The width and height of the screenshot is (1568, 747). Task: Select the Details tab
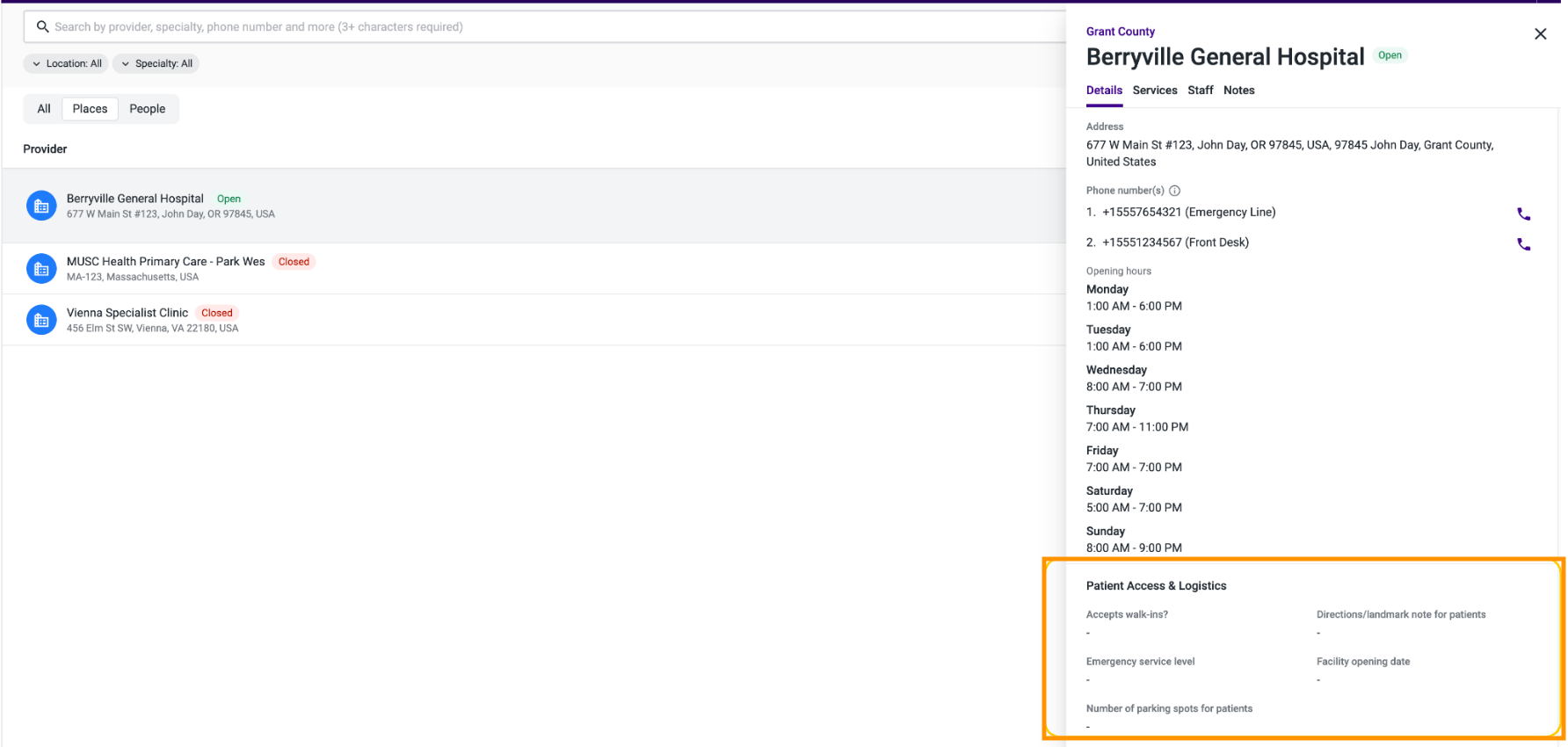[1104, 91]
